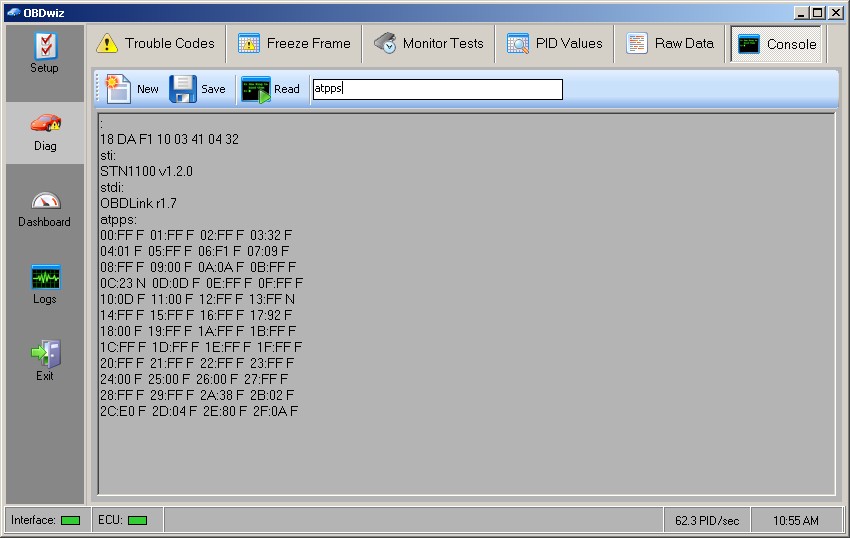Open the Monitor Tests tab
850x538 pixels.
pyautogui.click(x=428, y=43)
